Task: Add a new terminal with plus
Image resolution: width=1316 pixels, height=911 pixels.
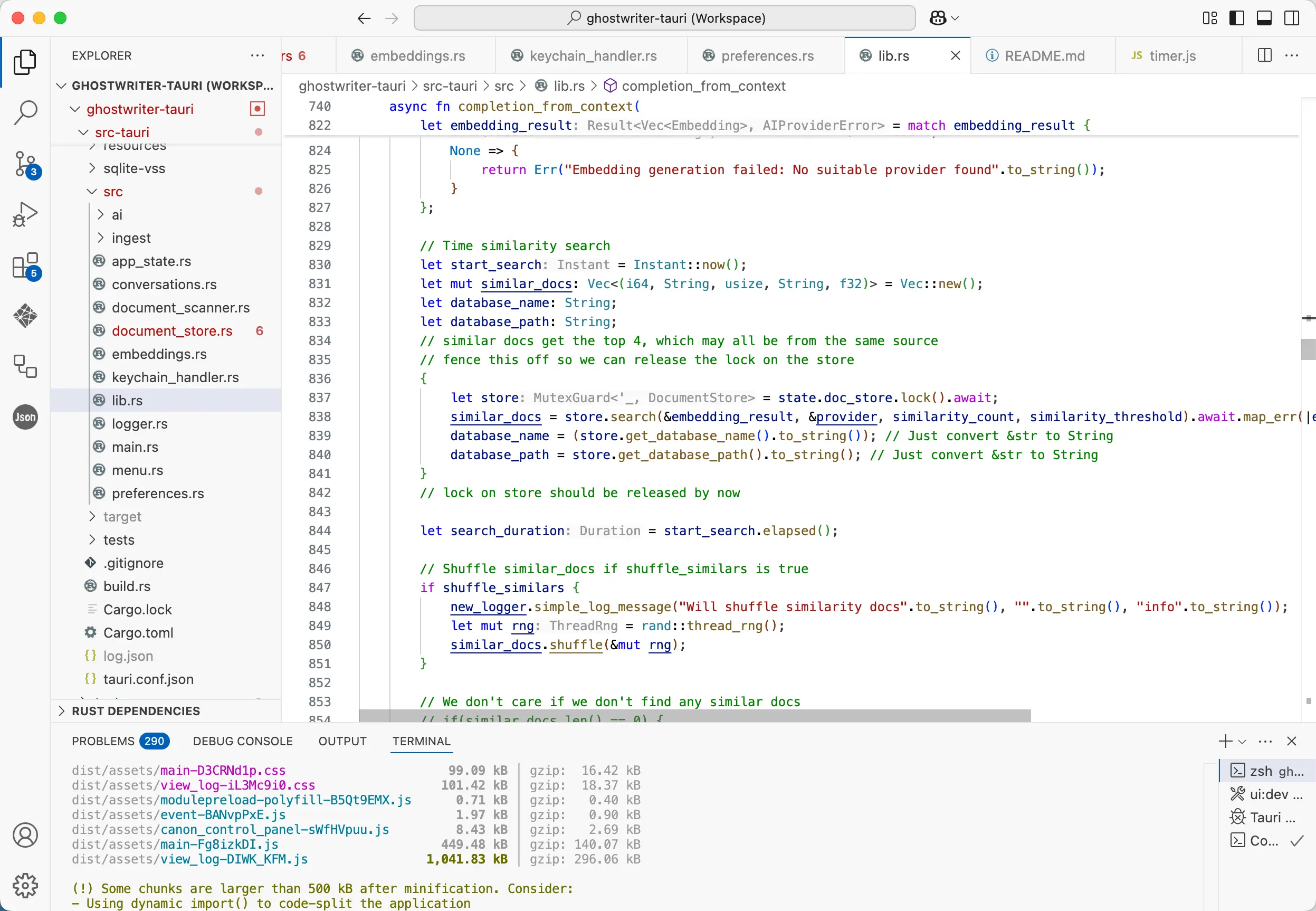Action: pos(1225,741)
